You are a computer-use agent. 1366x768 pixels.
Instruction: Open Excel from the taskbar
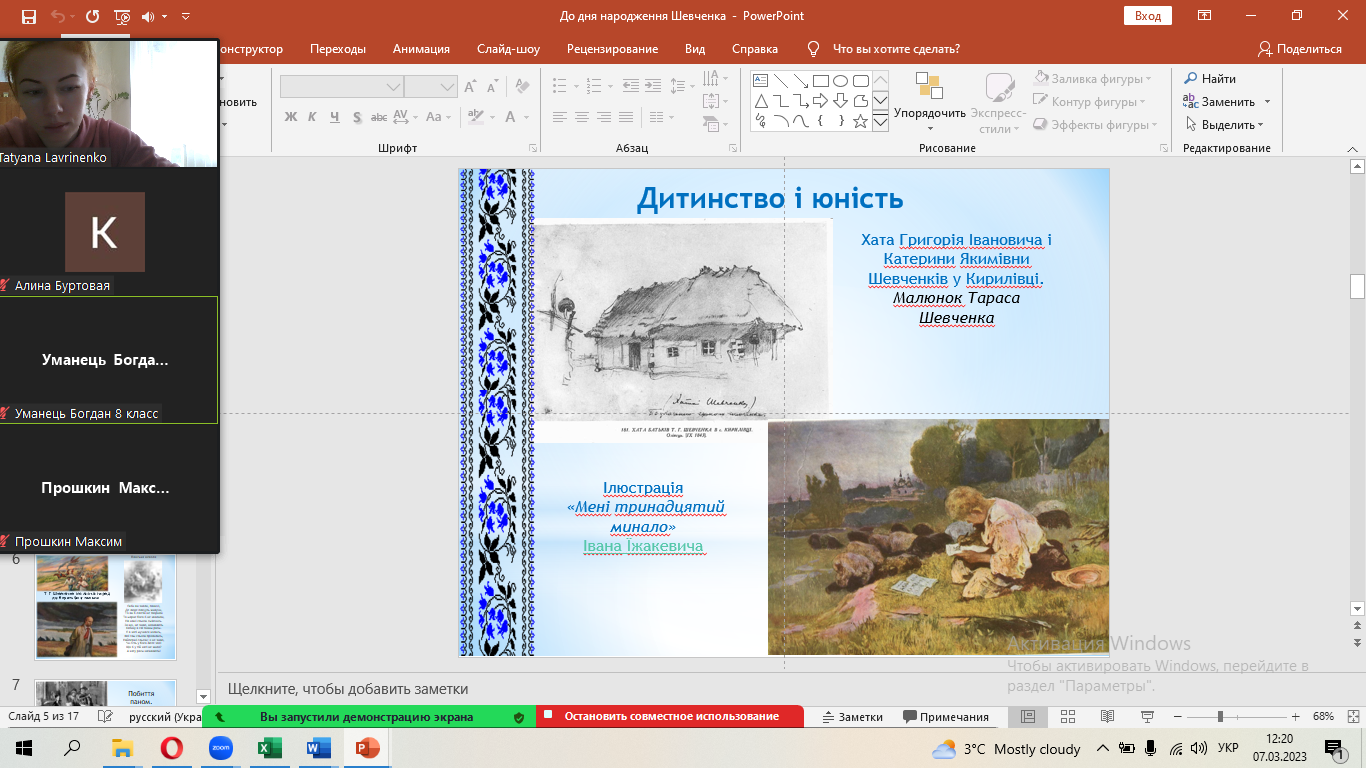(269, 748)
